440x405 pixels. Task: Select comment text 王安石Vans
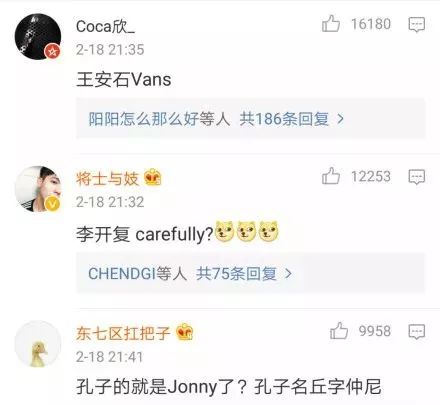click(x=124, y=80)
